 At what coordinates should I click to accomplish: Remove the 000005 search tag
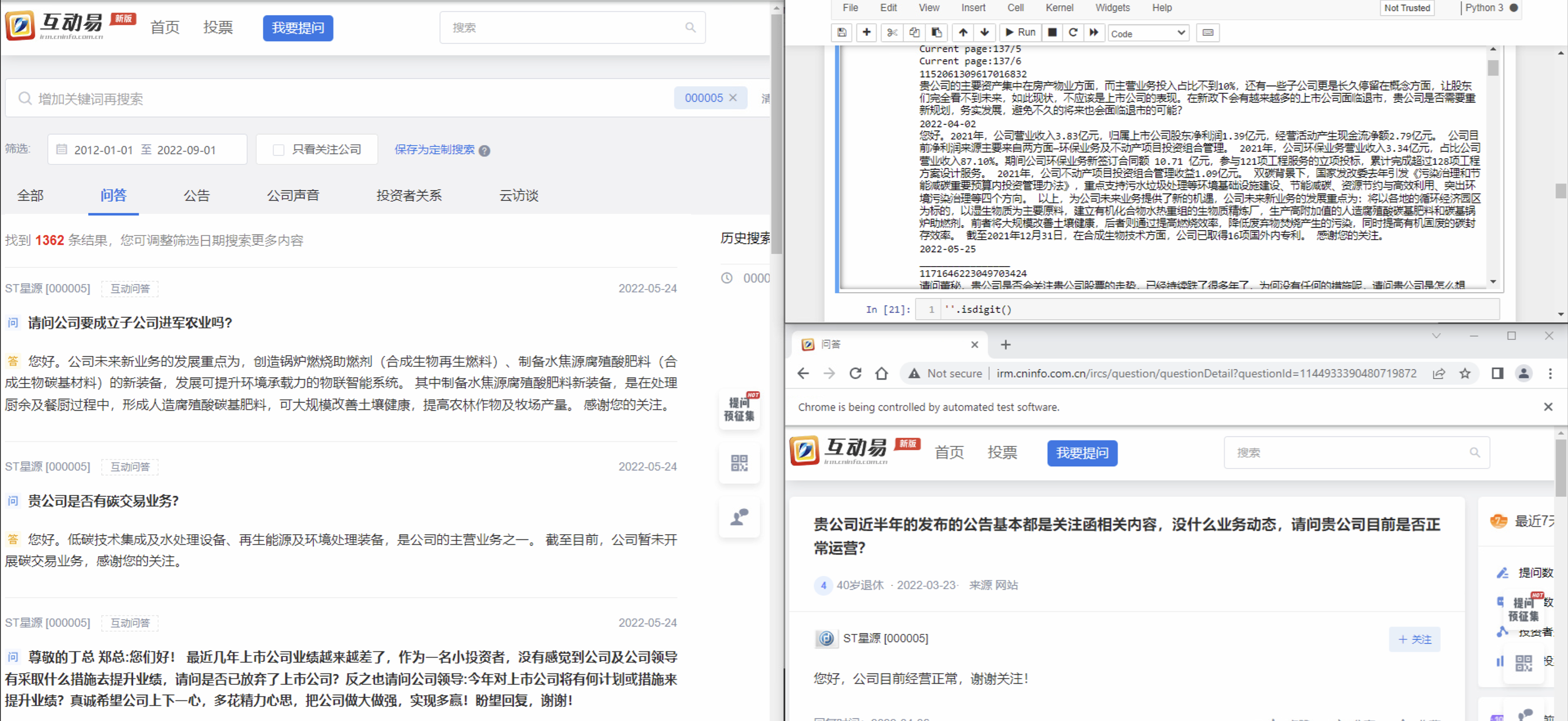(x=733, y=98)
